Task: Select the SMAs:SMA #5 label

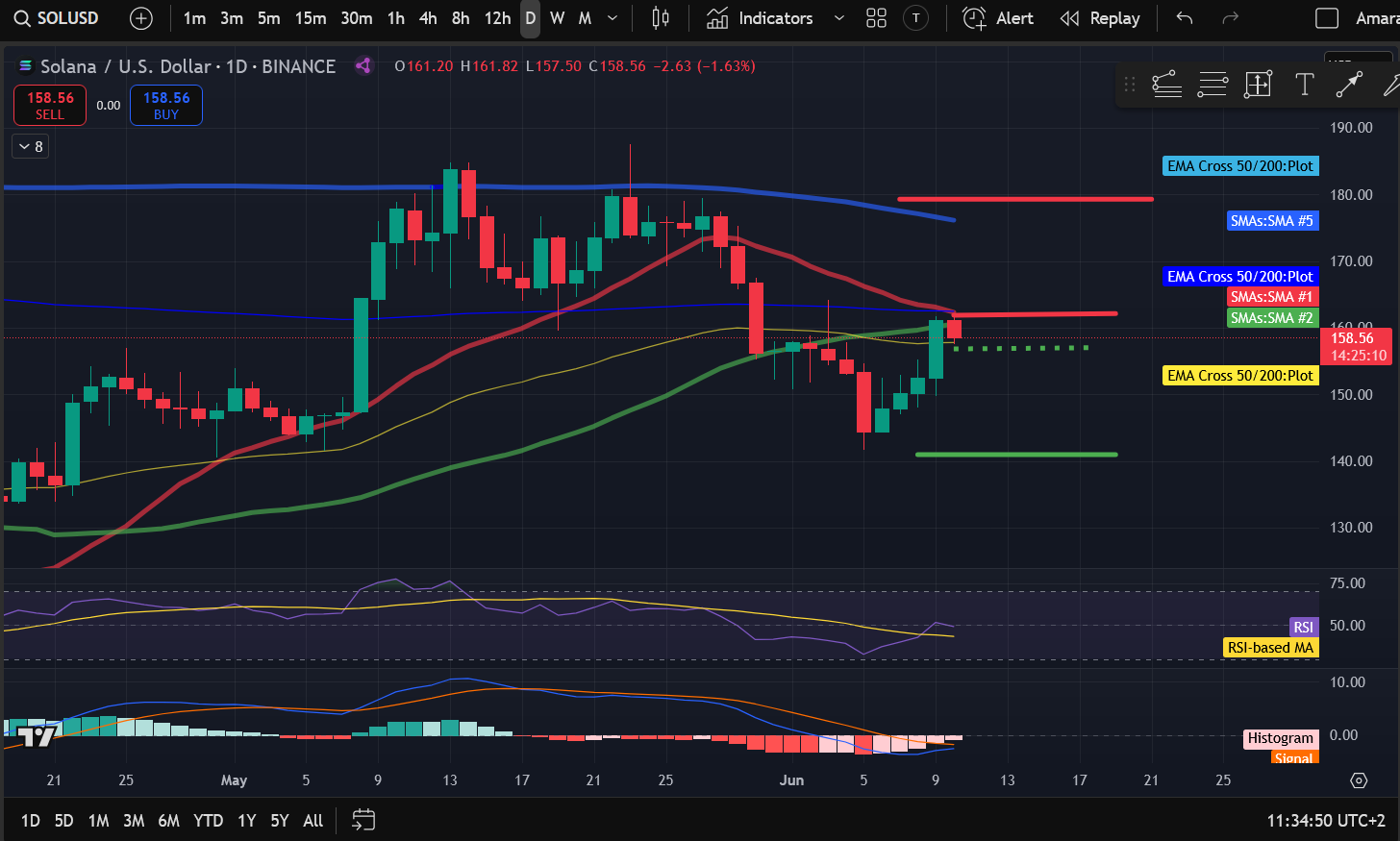Action: coord(1272,221)
